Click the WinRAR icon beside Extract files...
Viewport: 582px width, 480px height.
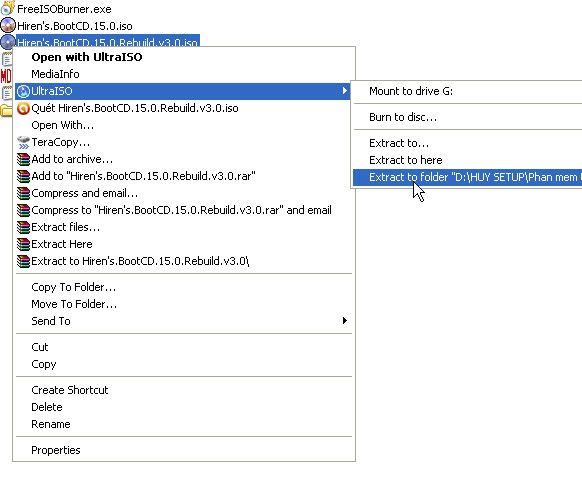pyautogui.click(x=23, y=227)
